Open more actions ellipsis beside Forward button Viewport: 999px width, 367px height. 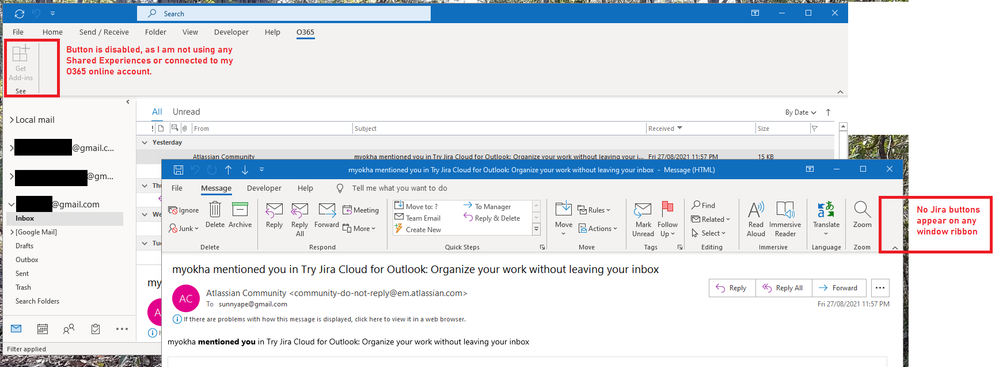880,287
